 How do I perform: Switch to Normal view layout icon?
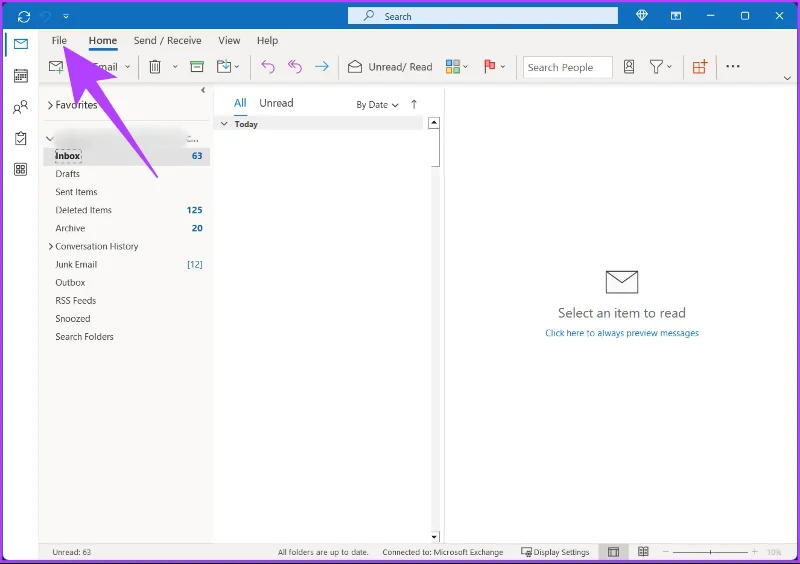(614, 552)
